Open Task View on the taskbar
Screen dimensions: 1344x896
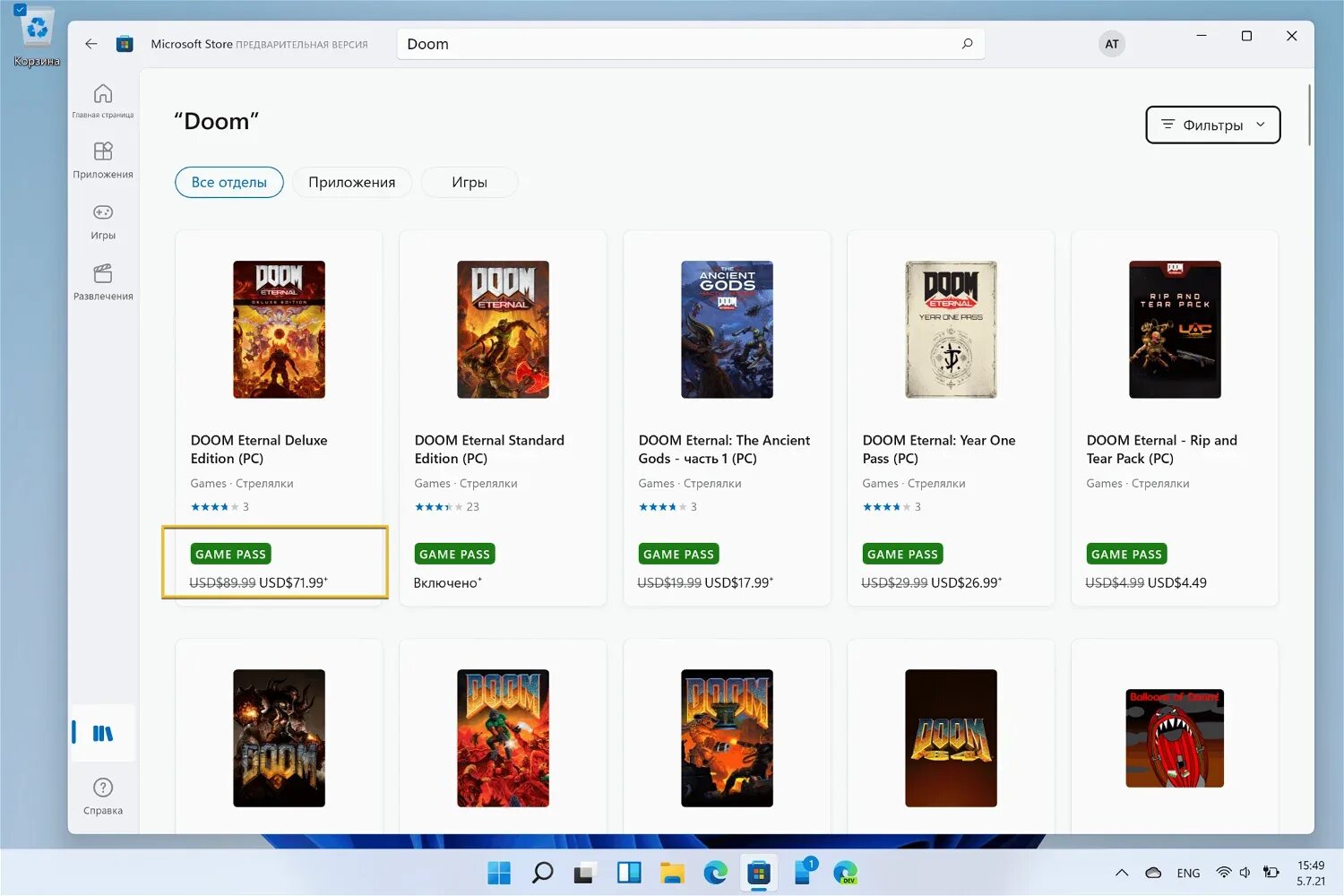tap(585, 873)
